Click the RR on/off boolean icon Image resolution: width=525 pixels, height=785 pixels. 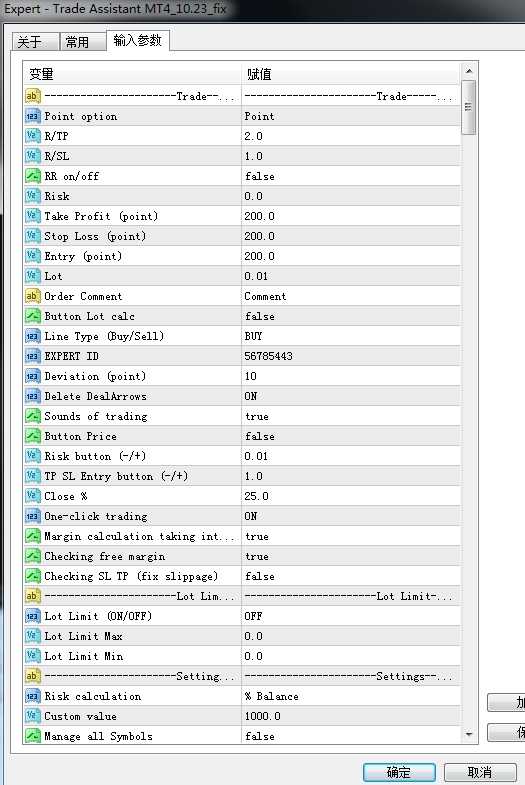point(33,176)
